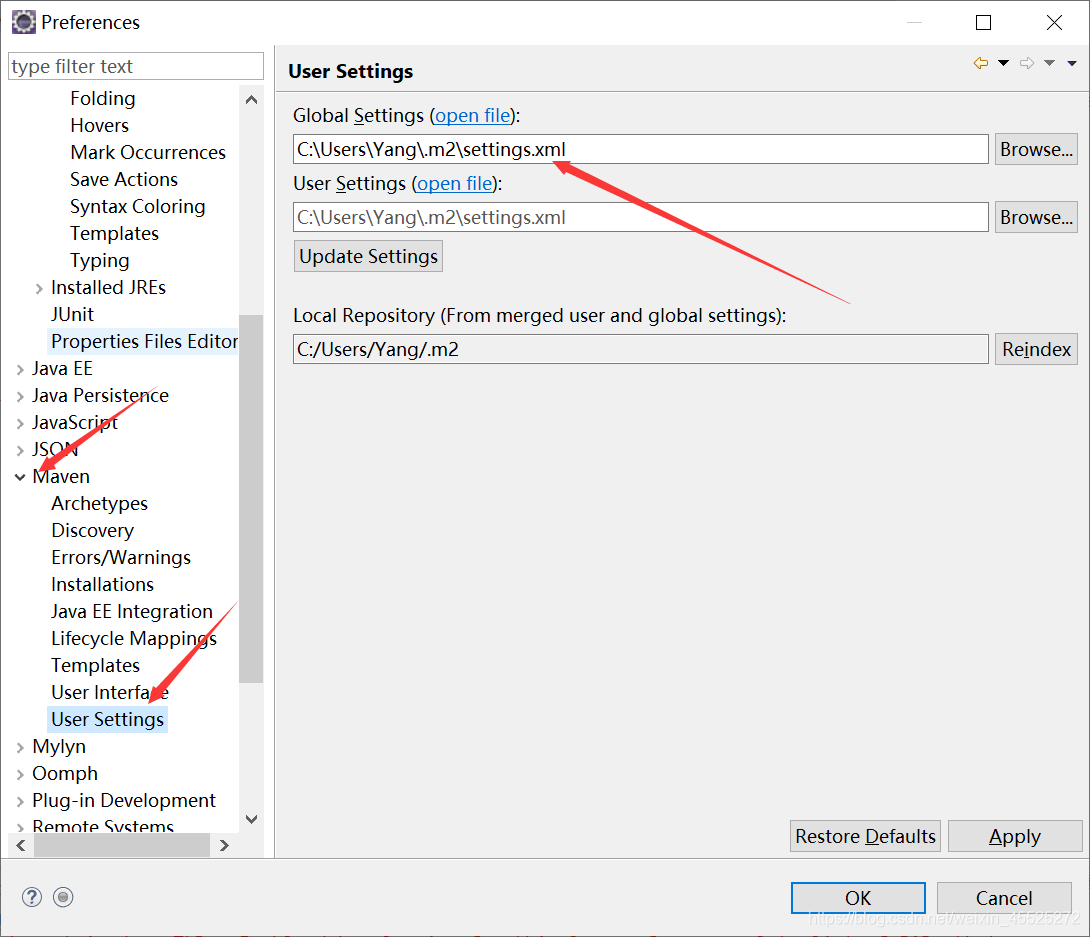Click the scroll down arrow in tree
The height and width of the screenshot is (937, 1090).
point(251,819)
